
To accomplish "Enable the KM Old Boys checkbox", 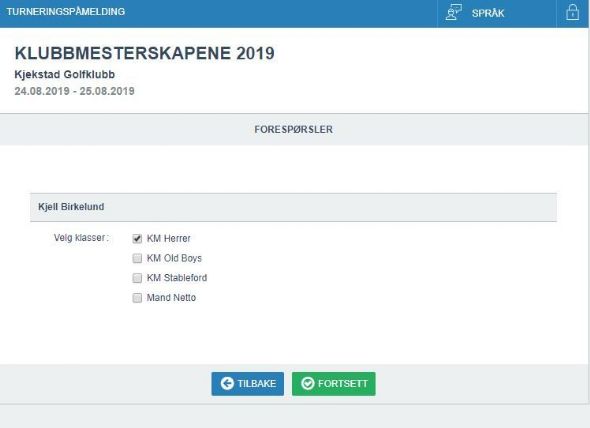I will pyautogui.click(x=137, y=258).
